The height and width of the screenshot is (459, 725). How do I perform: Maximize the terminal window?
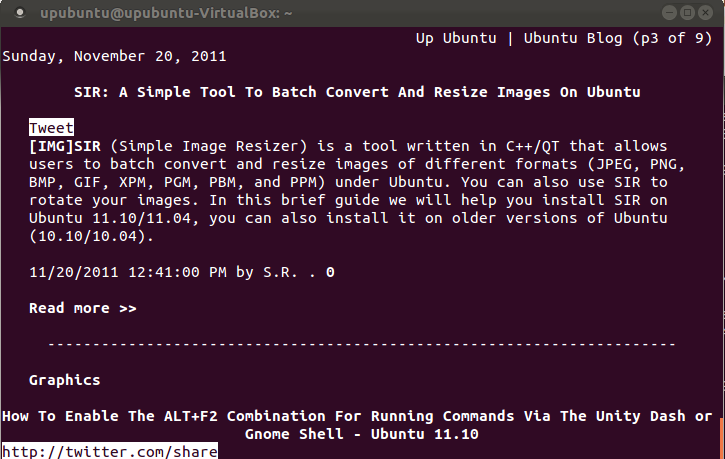(x=688, y=12)
